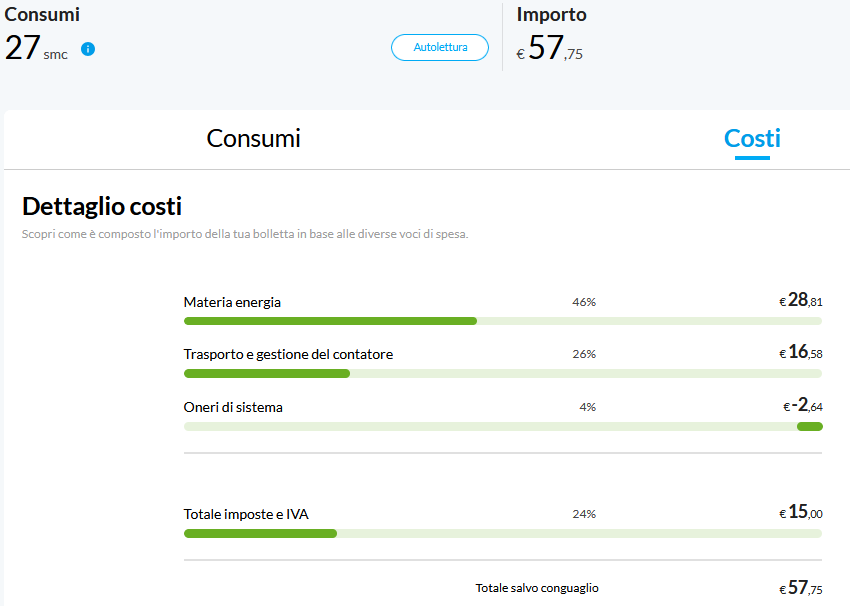Click the €16,58 transport cost amount
This screenshot has width=850, height=606.
pos(801,352)
